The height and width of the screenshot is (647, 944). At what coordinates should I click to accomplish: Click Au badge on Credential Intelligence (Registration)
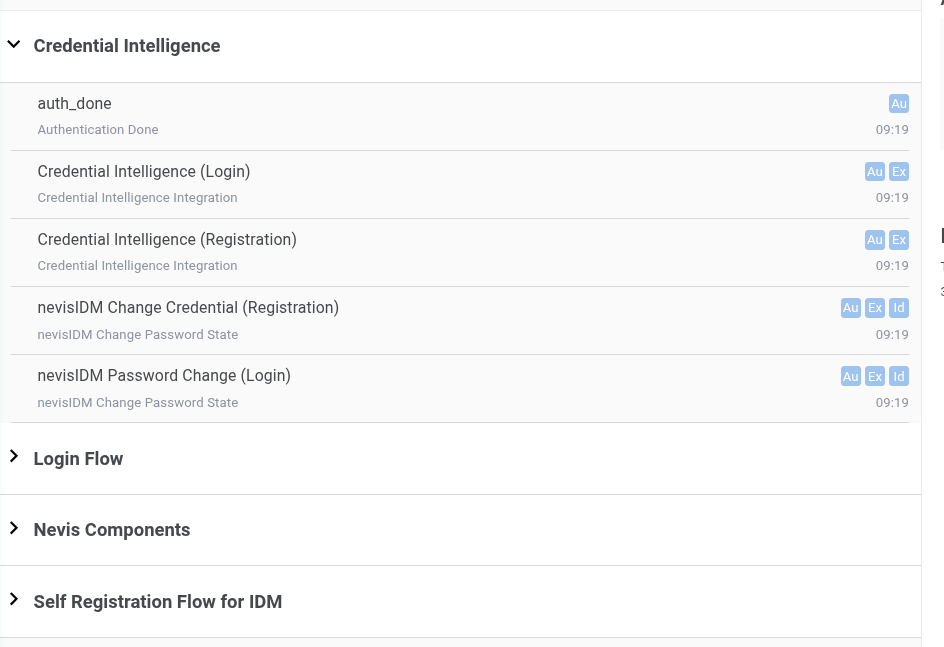[x=874, y=240]
